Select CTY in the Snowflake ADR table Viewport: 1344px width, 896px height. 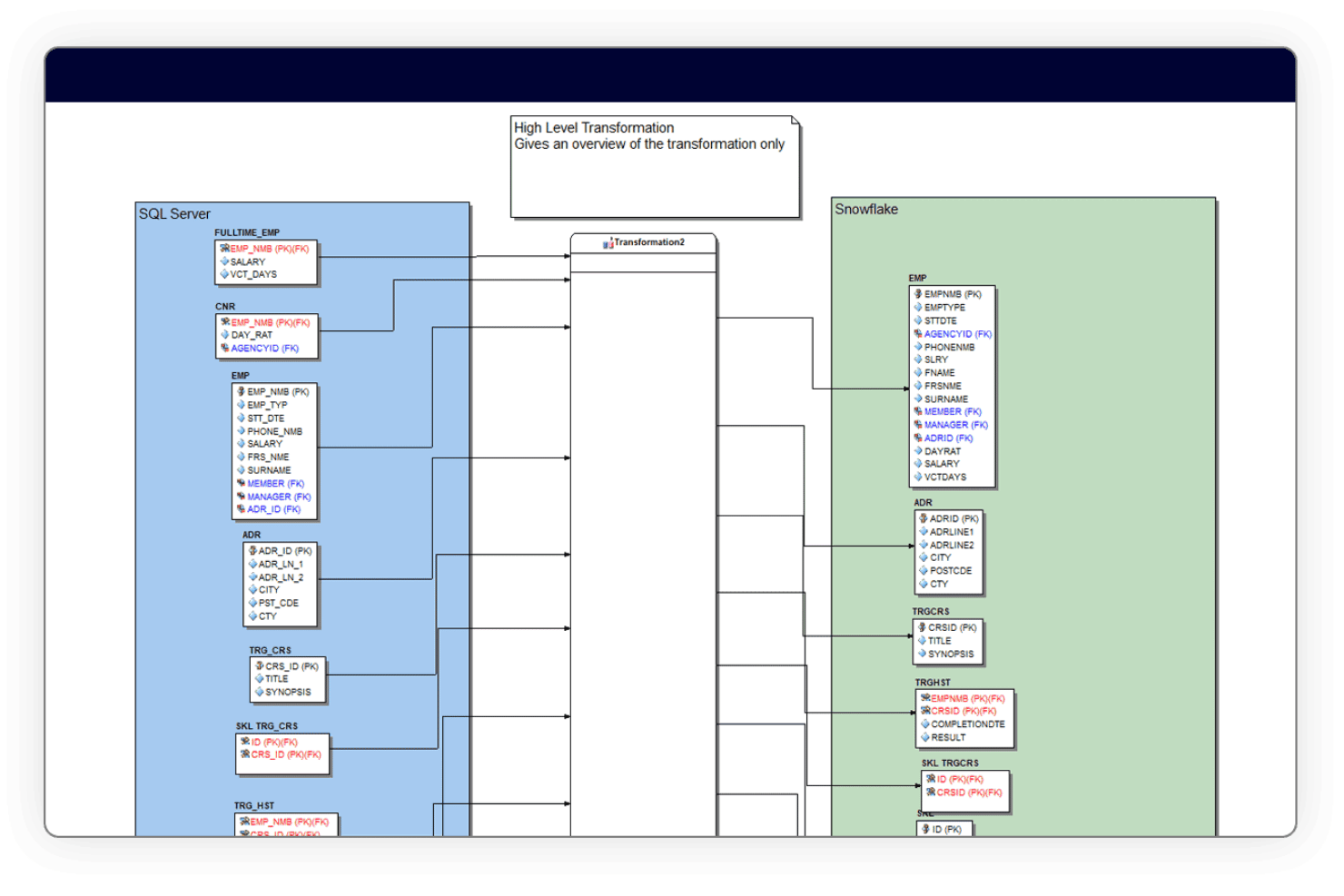tap(938, 584)
